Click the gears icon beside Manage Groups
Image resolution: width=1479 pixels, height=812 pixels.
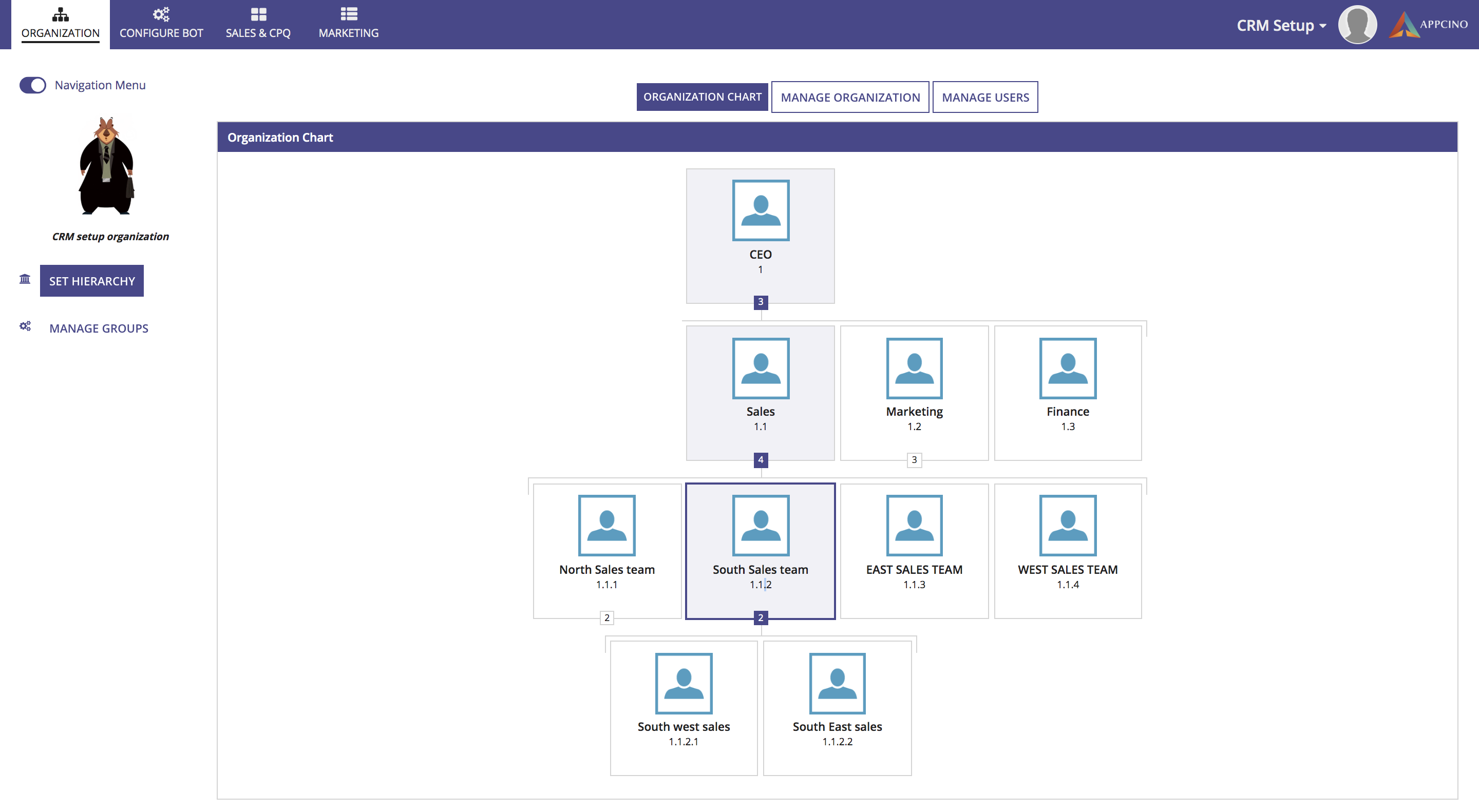click(25, 326)
